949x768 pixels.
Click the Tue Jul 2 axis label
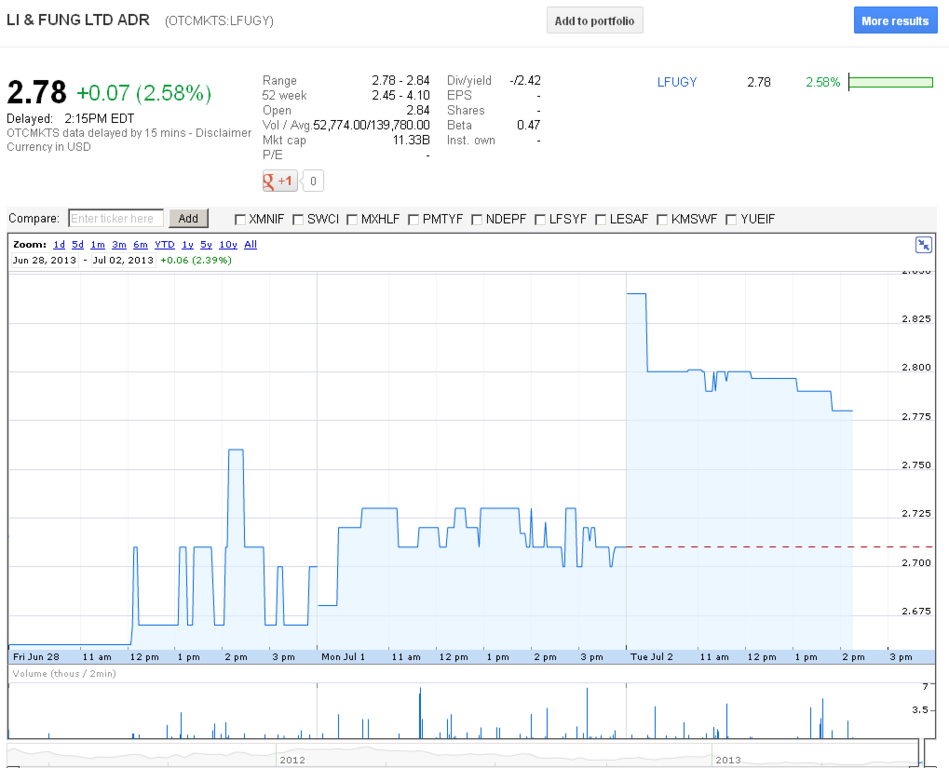651,657
